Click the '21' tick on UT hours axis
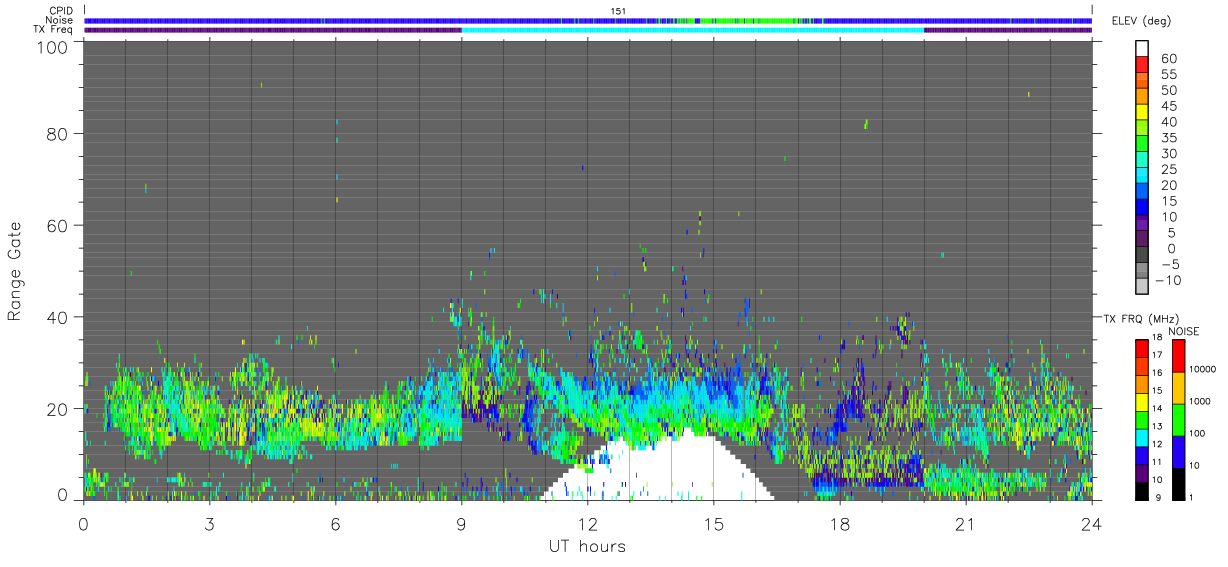Screen dimensions: 1228x567 (966, 523)
